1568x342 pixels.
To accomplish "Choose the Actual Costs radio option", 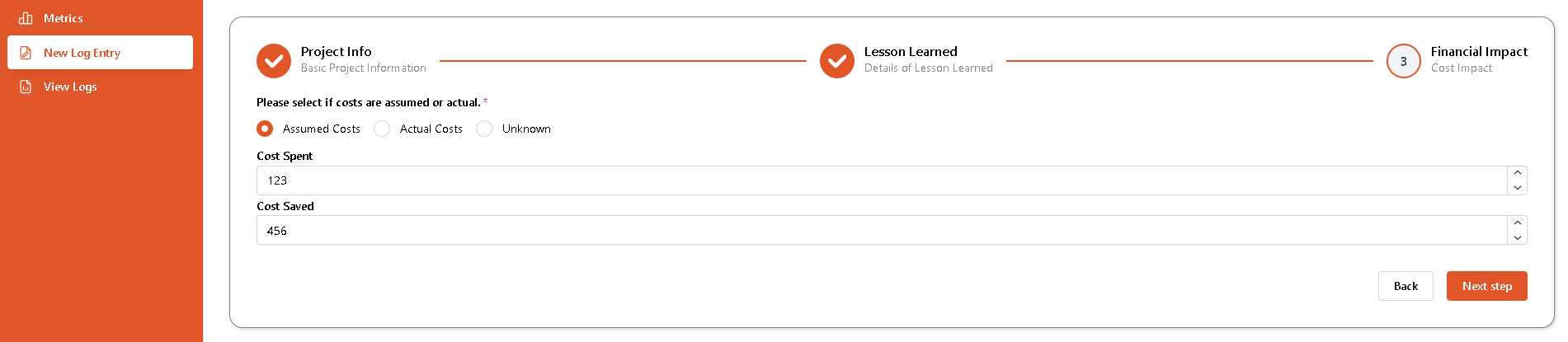I will tap(382, 129).
